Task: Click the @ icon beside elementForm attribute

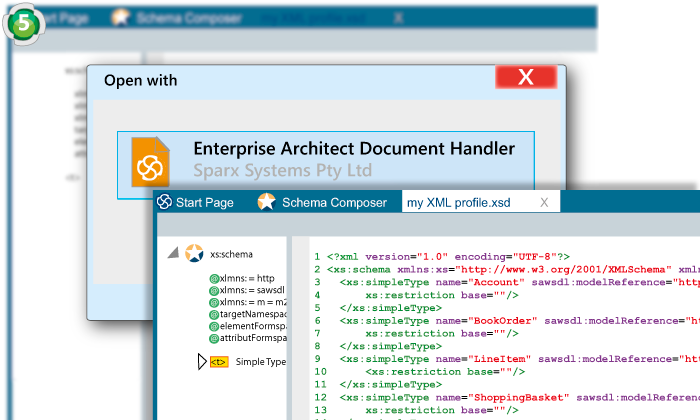Action: coord(214,326)
